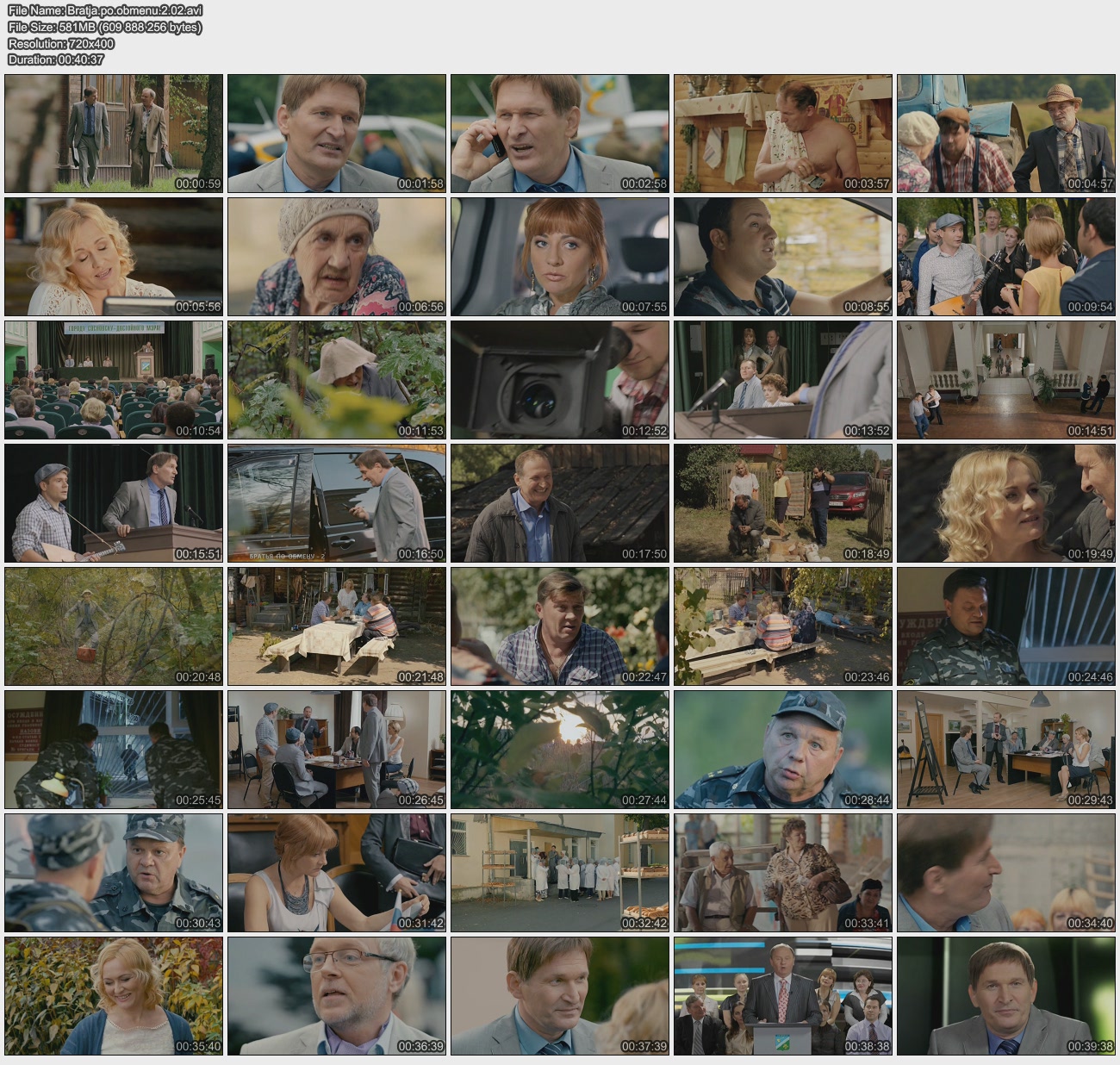Image resolution: width=1120 pixels, height=1065 pixels.
Task: Click the final thumbnail at 00:39:38
Action: coord(1005,996)
